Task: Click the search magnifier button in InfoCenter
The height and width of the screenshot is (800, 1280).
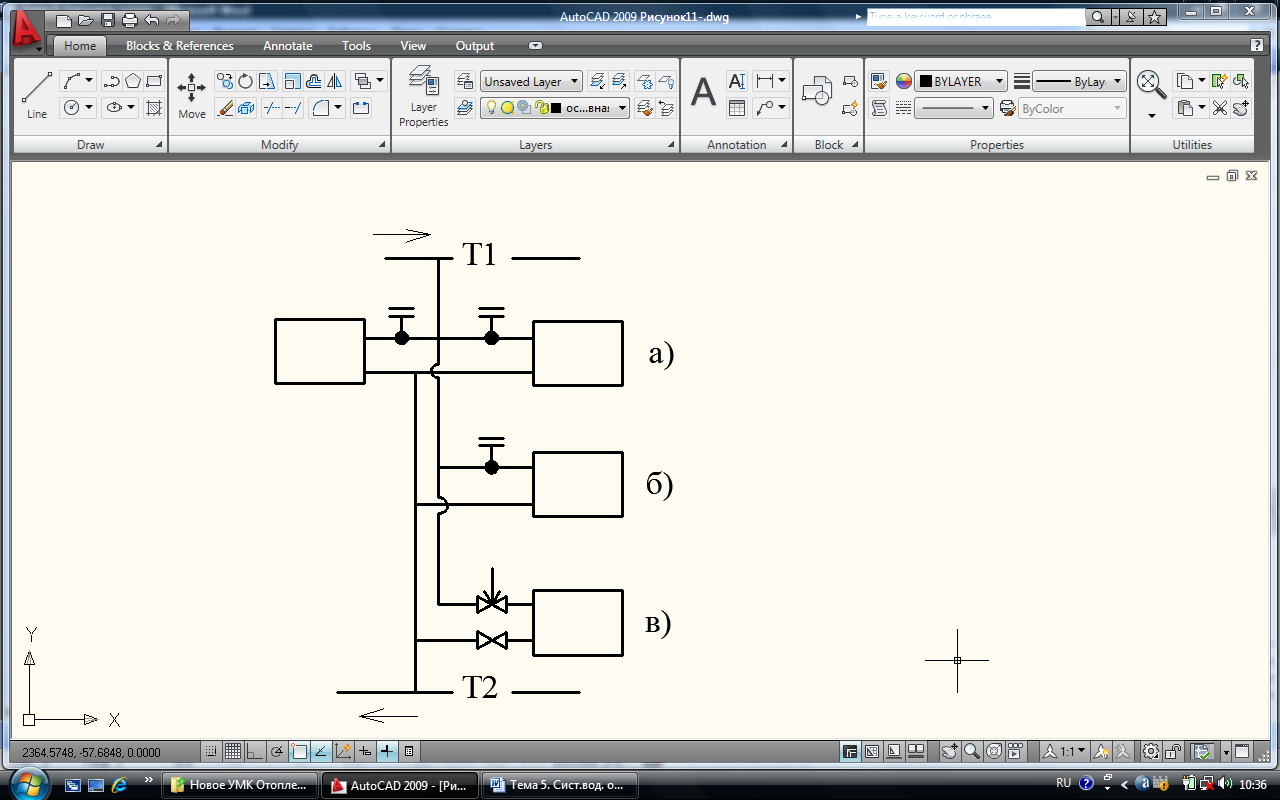Action: point(1098,17)
